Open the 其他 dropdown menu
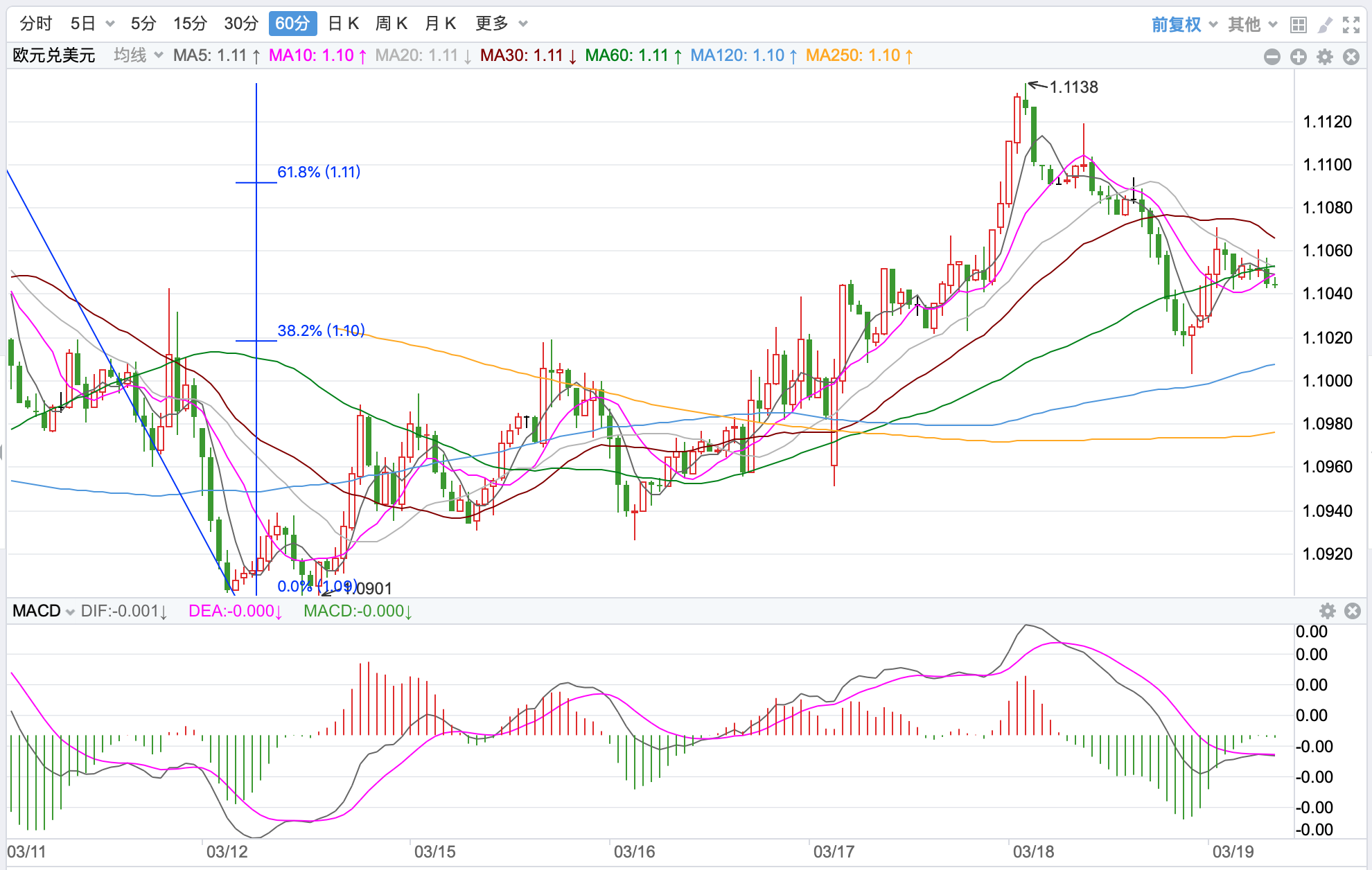The width and height of the screenshot is (1372, 870). click(x=1251, y=24)
